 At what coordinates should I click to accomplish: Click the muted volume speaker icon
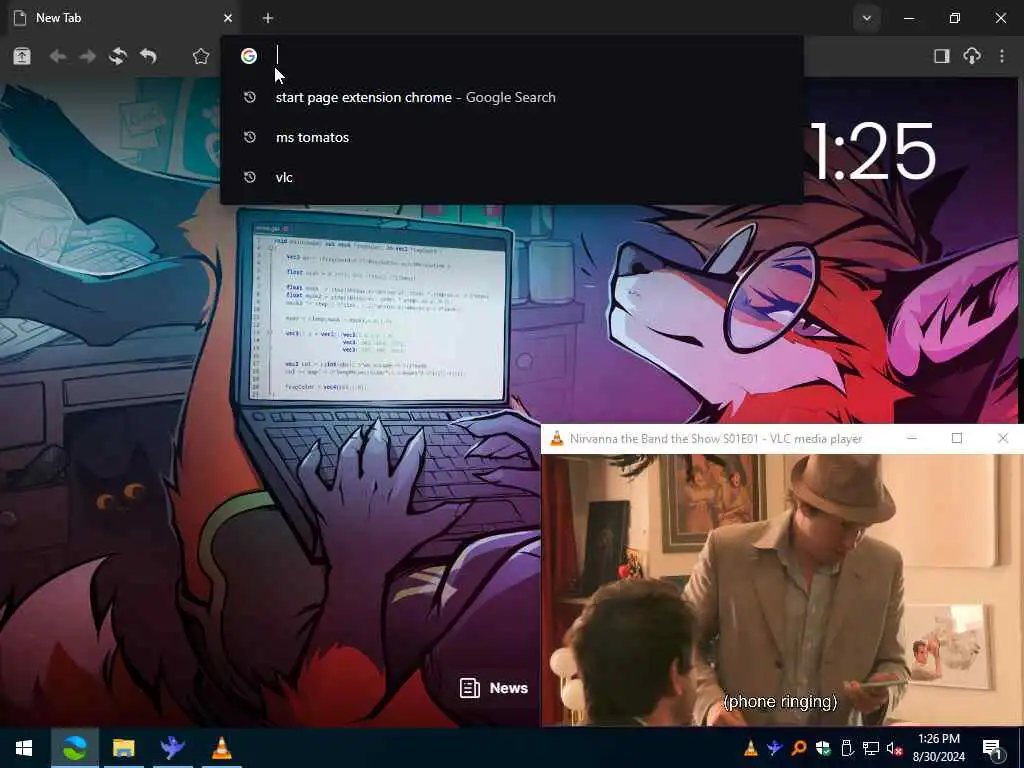(x=895, y=748)
